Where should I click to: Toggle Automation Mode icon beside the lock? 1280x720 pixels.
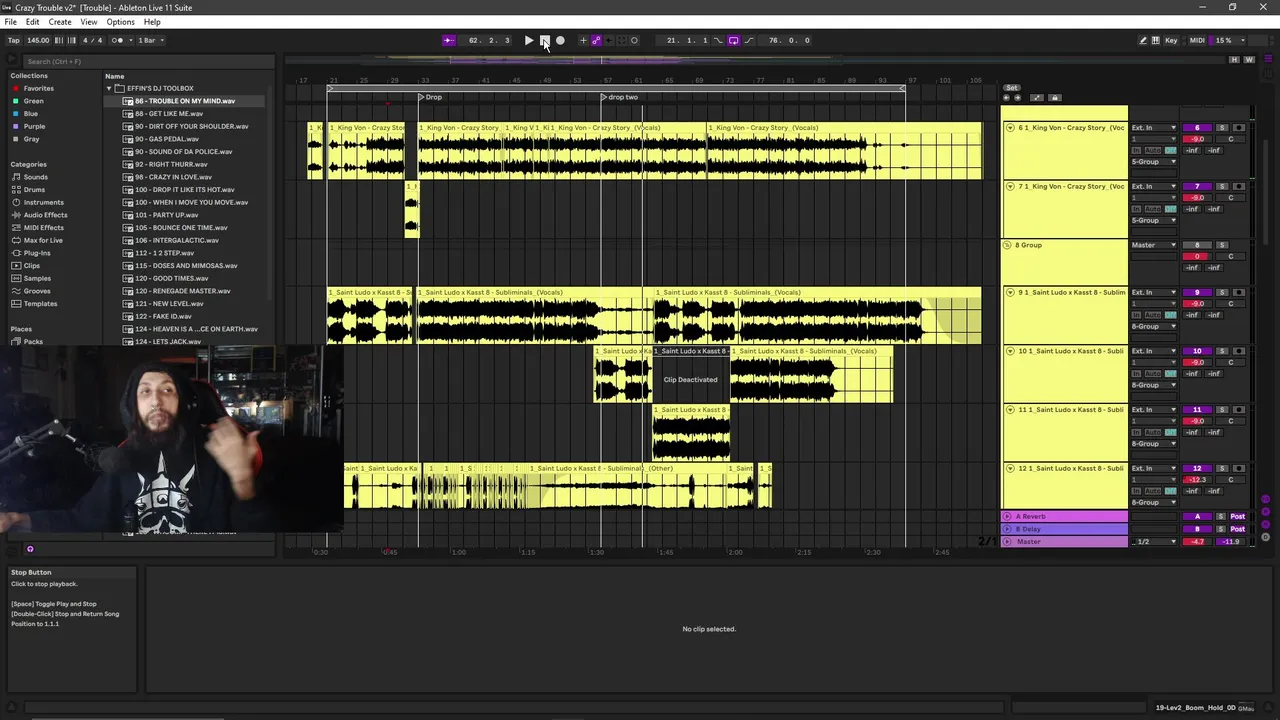point(1037,97)
